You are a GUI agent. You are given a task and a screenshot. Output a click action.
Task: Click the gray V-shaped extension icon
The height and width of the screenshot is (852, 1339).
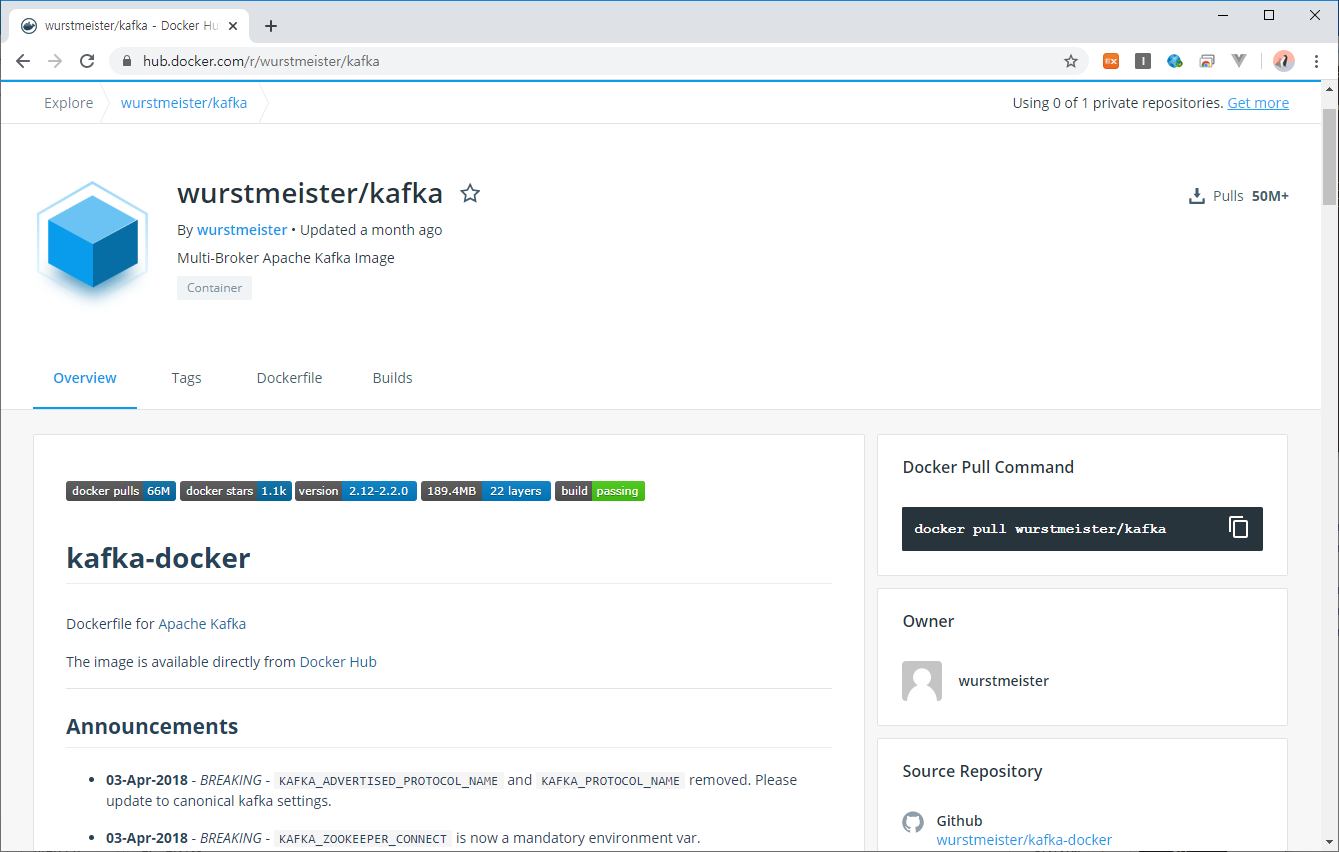tap(1239, 61)
